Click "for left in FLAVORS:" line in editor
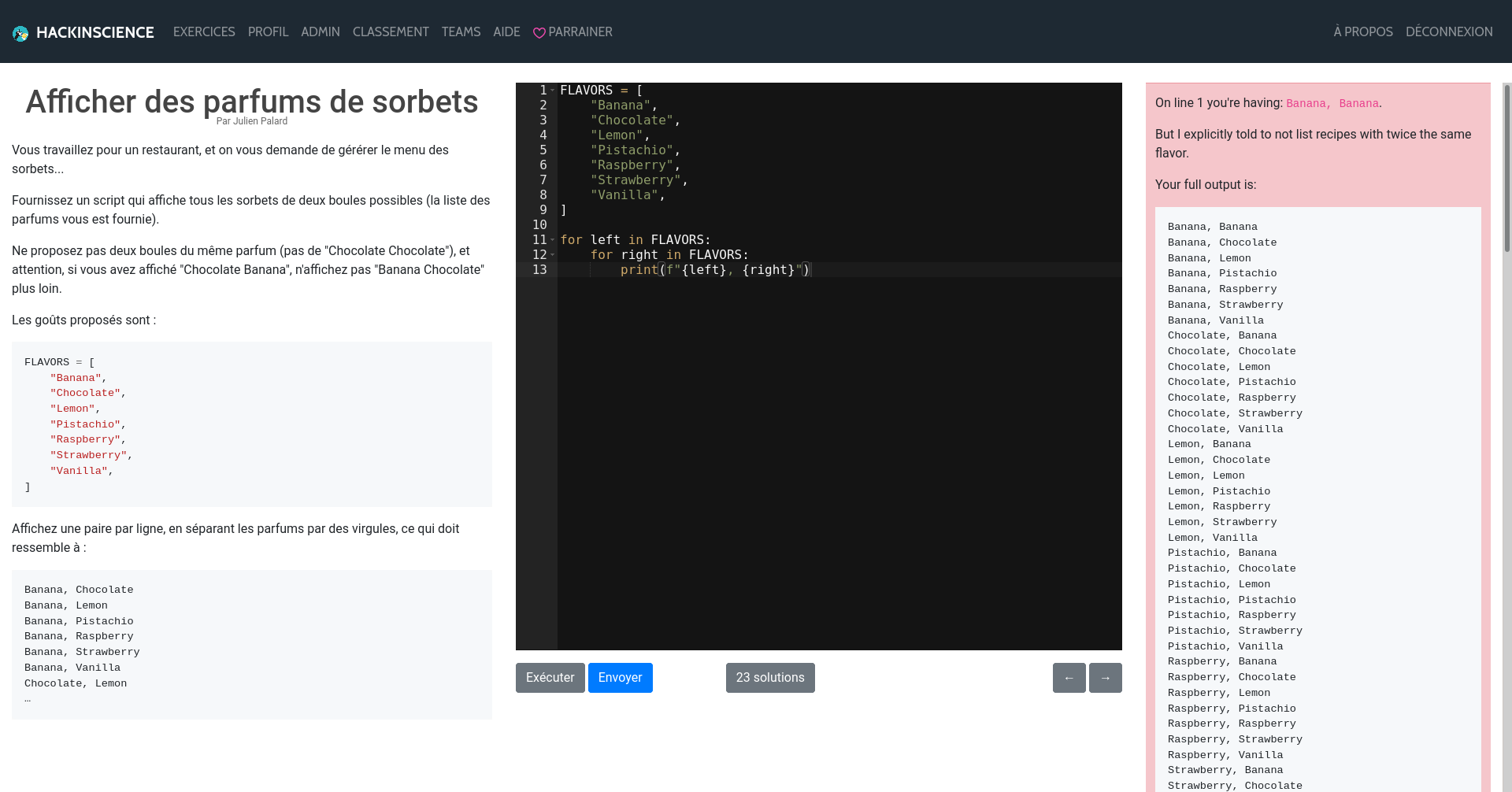 (636, 240)
